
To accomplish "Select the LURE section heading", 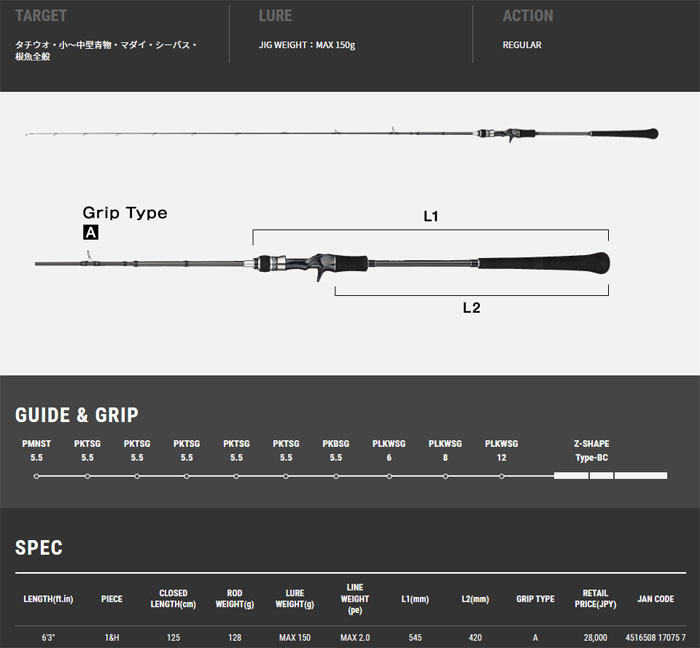I will (275, 16).
